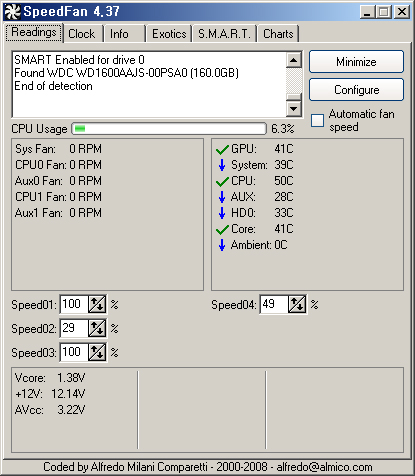The height and width of the screenshot is (476, 415).
Task: Click the SpeedFan fan icon in title bar
Action: pyautogui.click(x=12, y=12)
